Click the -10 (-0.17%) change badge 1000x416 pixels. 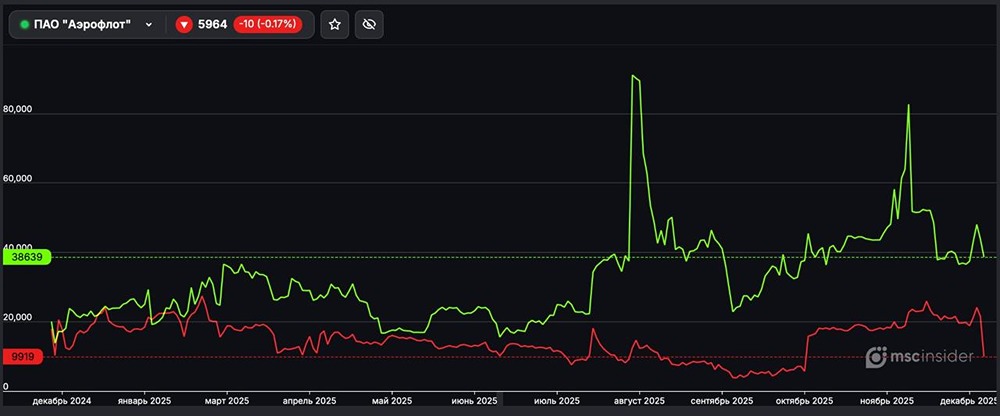coord(269,24)
